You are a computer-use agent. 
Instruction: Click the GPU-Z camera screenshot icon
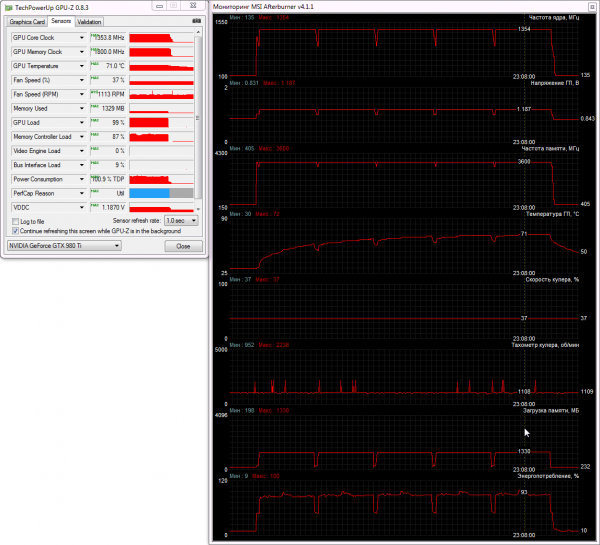197,21
